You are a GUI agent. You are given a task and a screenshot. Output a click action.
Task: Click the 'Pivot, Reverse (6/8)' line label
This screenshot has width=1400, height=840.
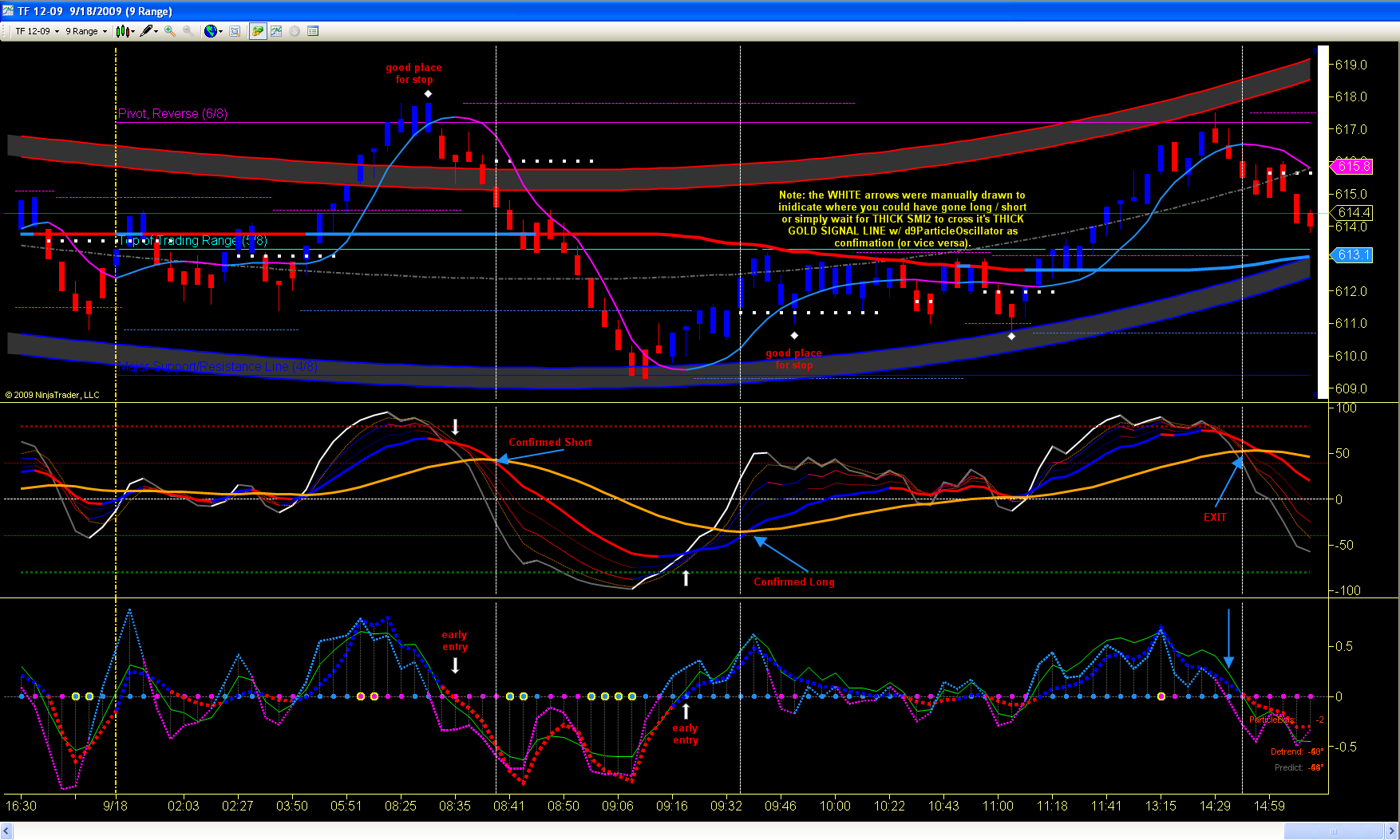(x=172, y=113)
